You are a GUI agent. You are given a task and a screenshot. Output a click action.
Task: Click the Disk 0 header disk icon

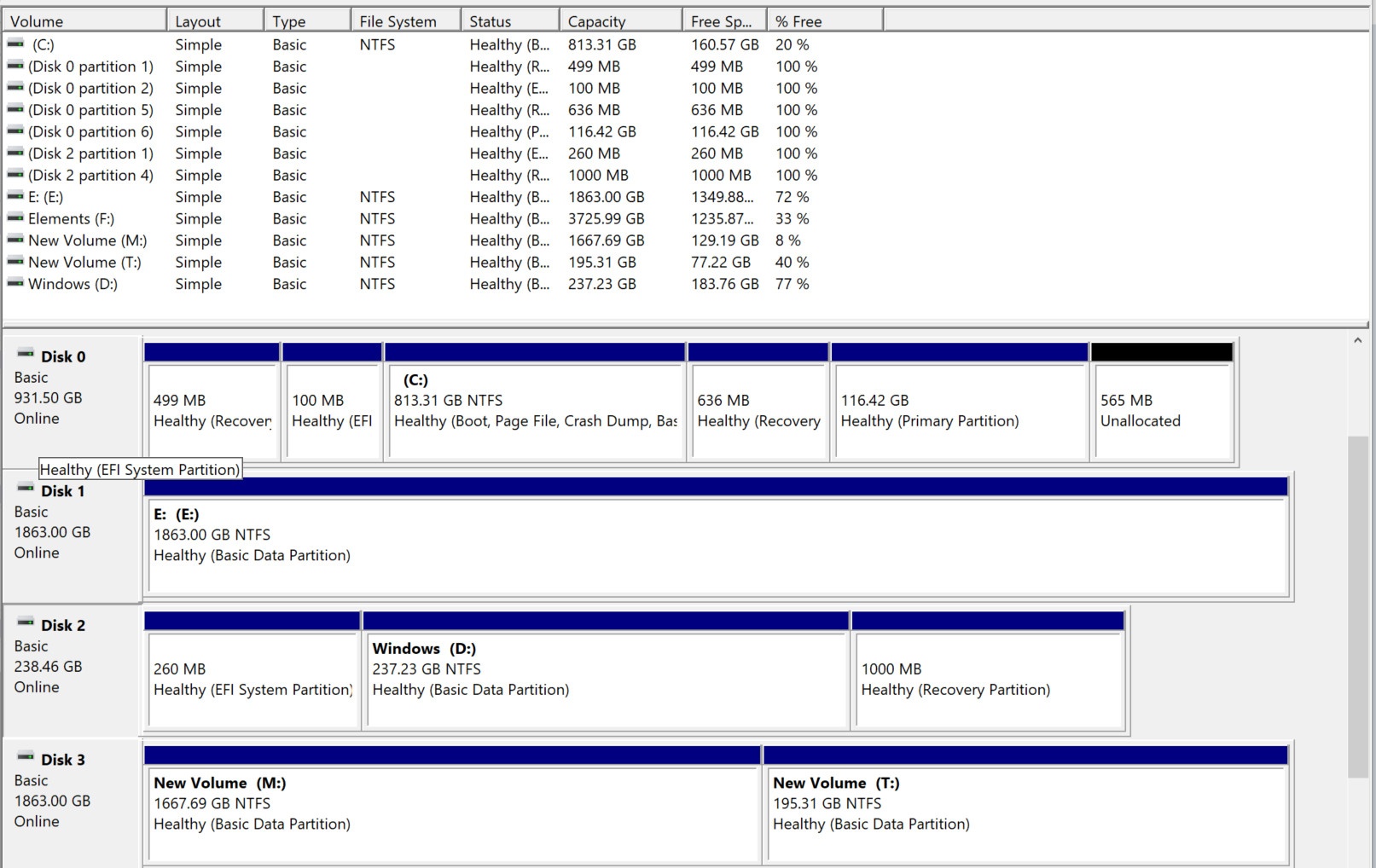click(26, 354)
